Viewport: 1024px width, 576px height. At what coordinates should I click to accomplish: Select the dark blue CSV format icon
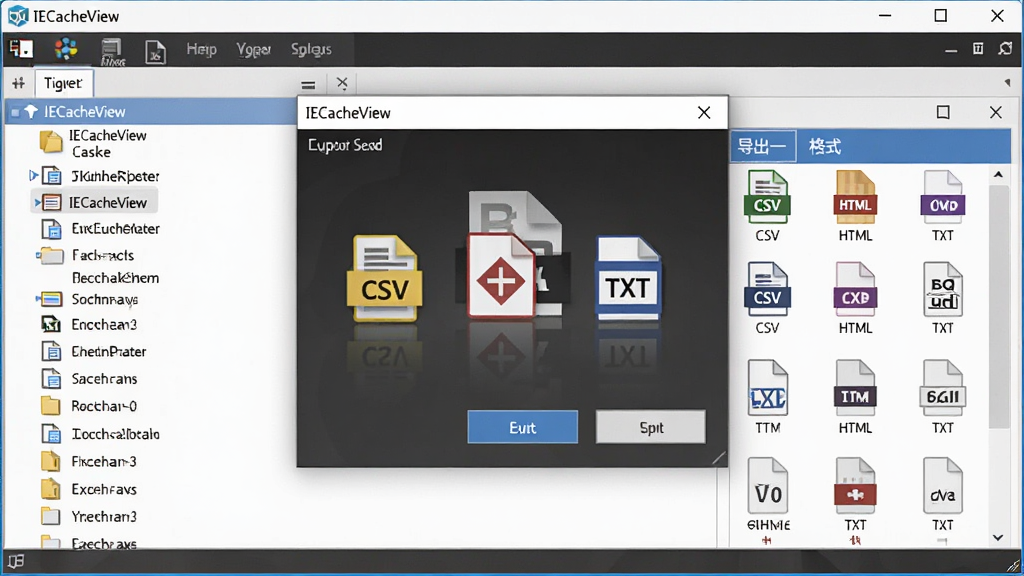767,290
